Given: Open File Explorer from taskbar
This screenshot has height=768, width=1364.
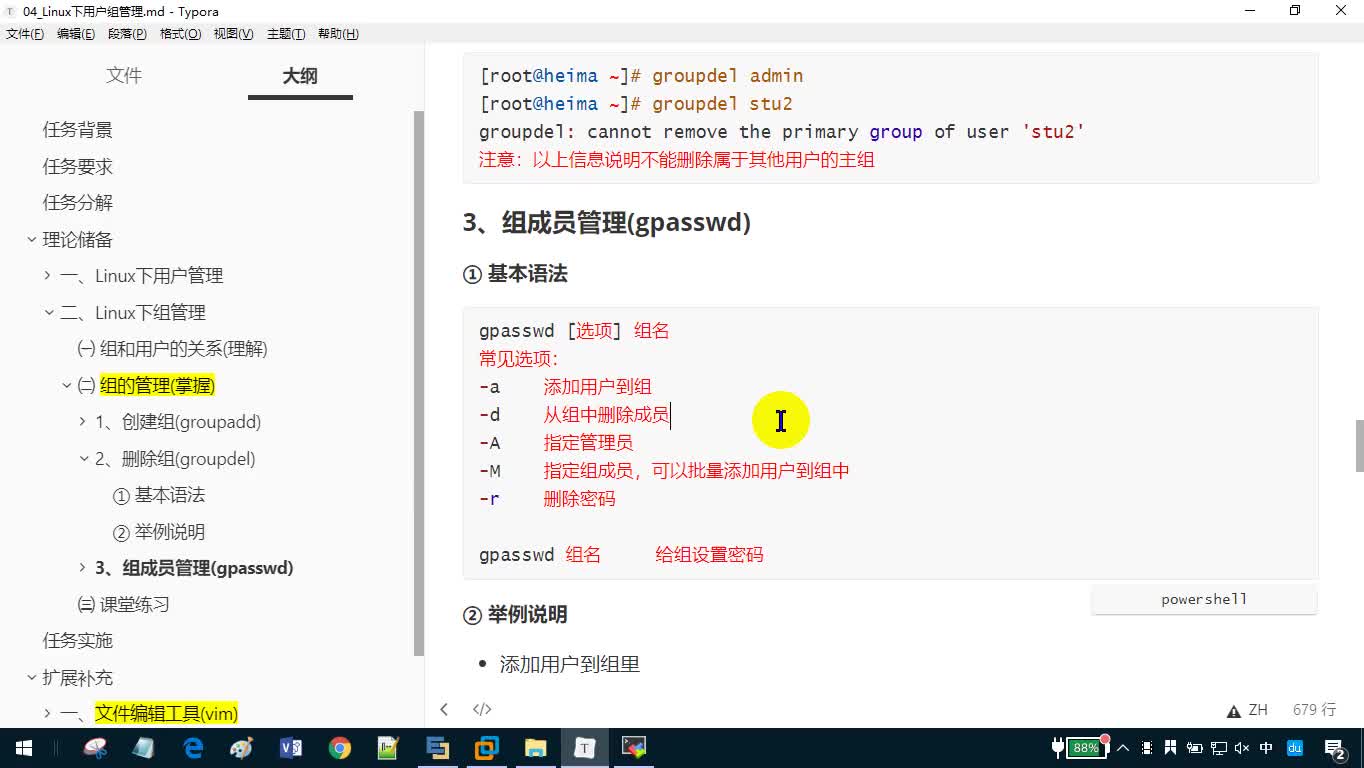Looking at the screenshot, I should [536, 748].
